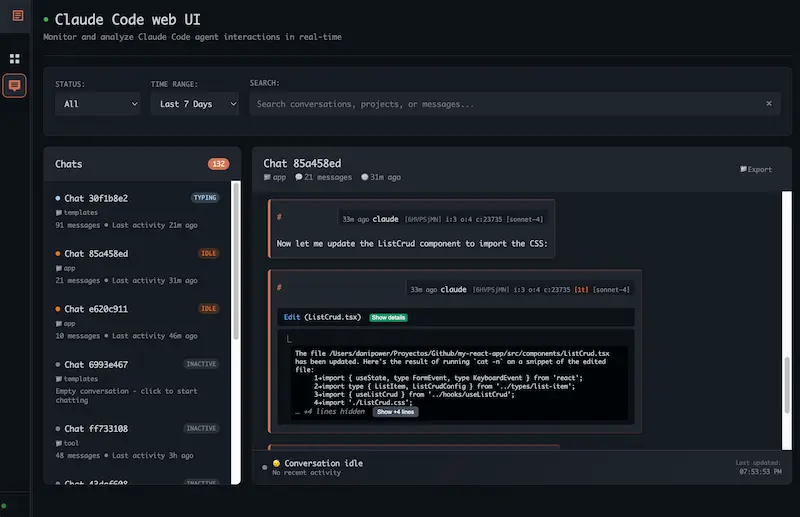800x517 pixels.
Task: Open Chat 85a458ed in the chats list
Action: coord(138,266)
